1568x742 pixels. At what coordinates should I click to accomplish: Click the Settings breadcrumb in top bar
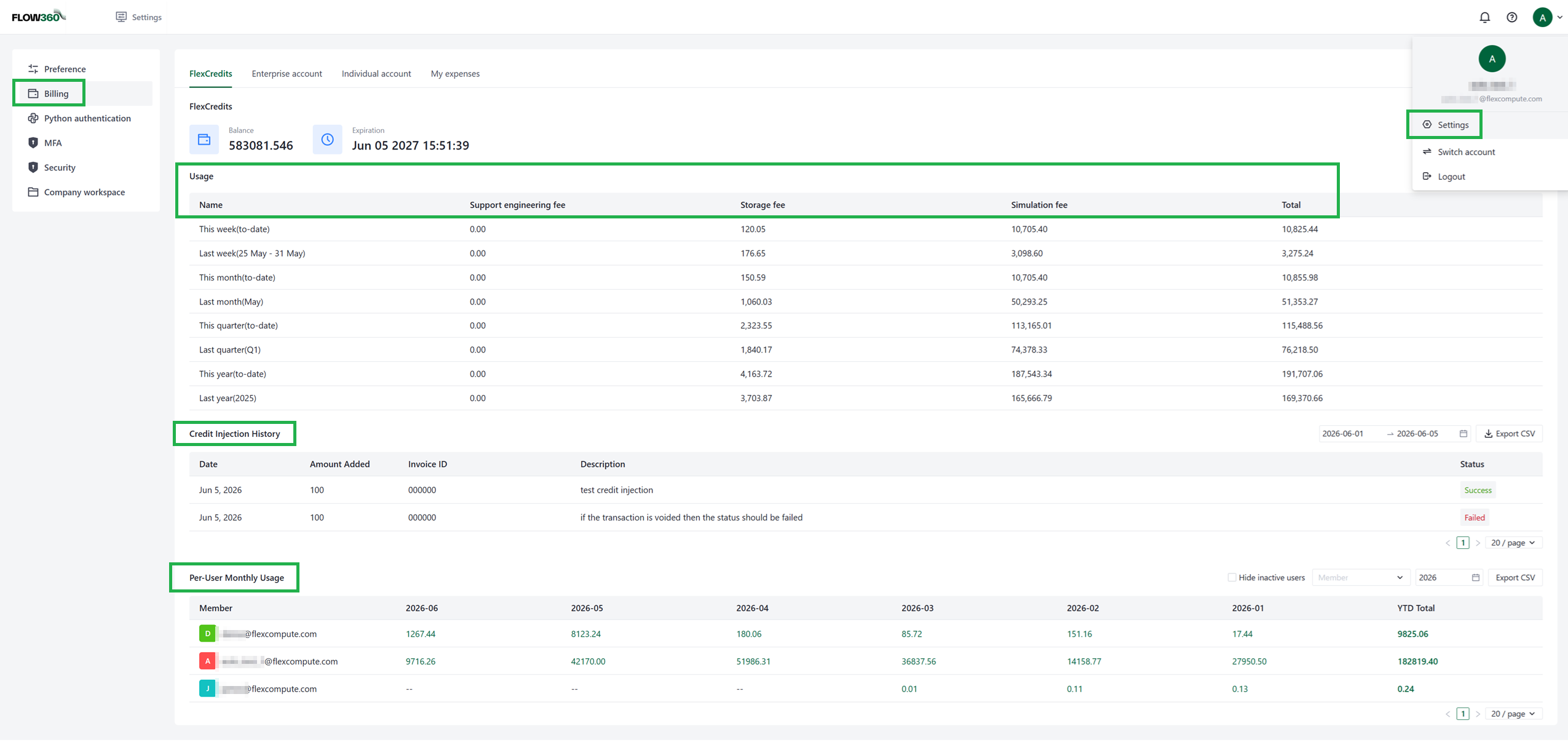tap(139, 17)
